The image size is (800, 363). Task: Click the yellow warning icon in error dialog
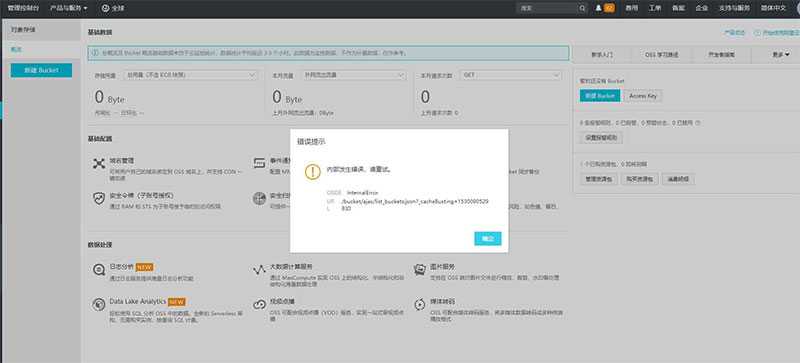pos(312,172)
